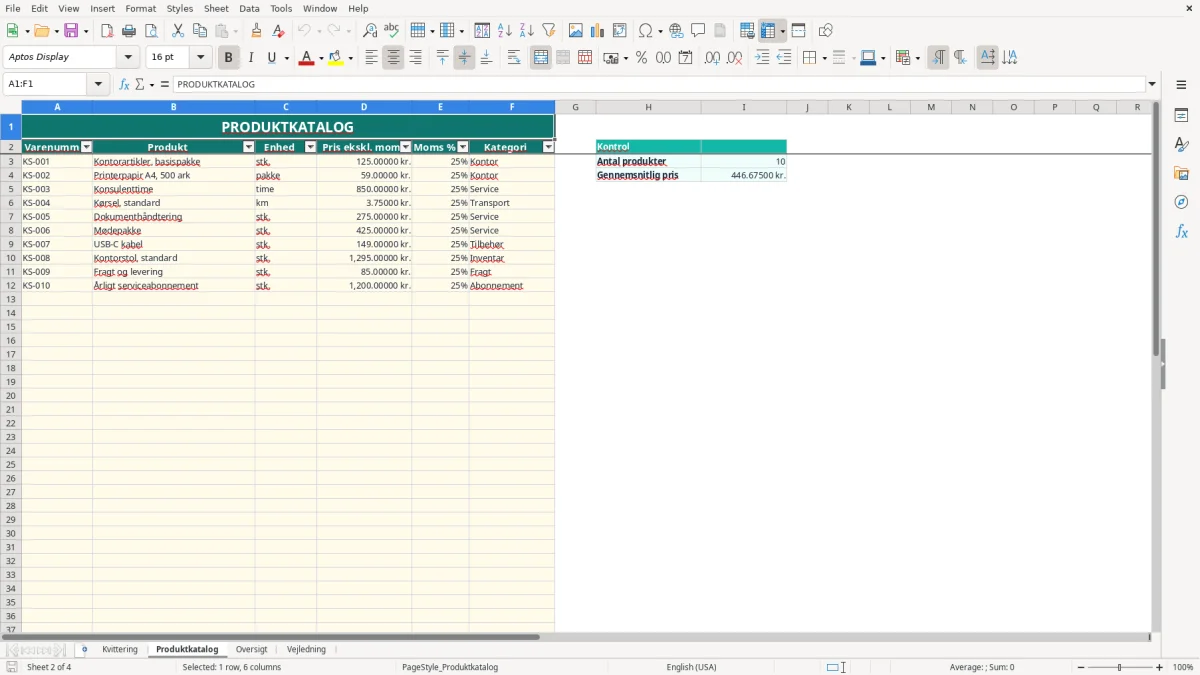Open the Font Name dropdown arrow
The height and width of the screenshot is (675, 1200).
(x=128, y=58)
